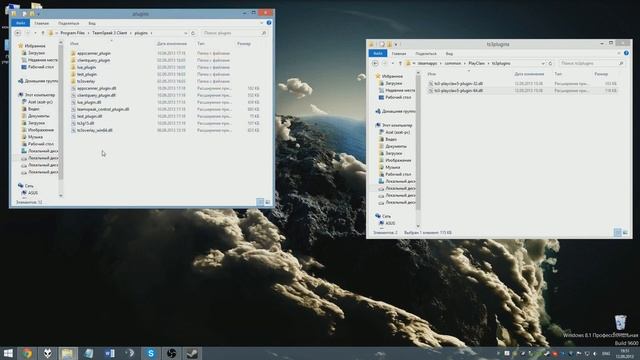
Task: Open Skype from the taskbar
Action: 151,353
